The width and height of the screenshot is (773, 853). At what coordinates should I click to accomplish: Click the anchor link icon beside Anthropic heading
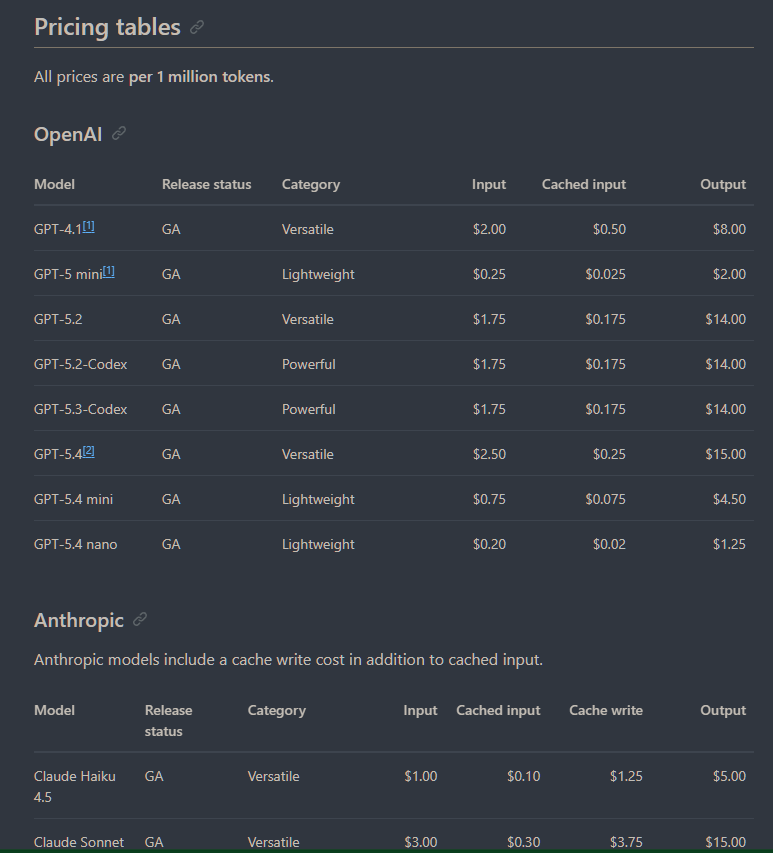[140, 620]
